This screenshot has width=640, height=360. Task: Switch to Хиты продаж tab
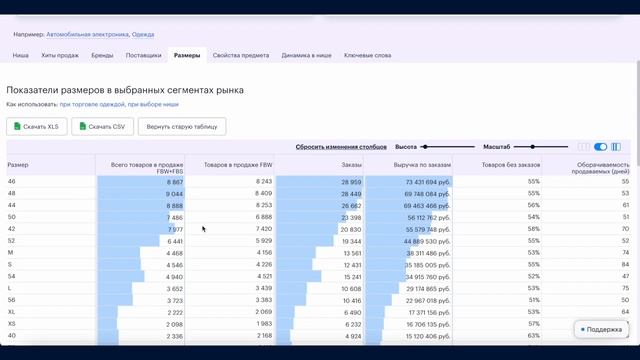tap(60, 55)
